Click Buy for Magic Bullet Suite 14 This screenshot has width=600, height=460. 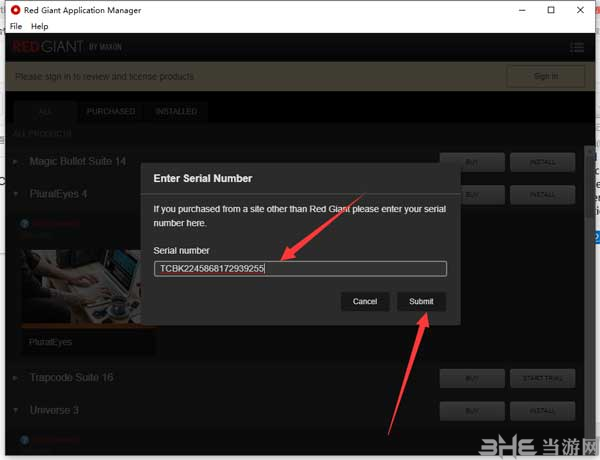tap(472, 162)
